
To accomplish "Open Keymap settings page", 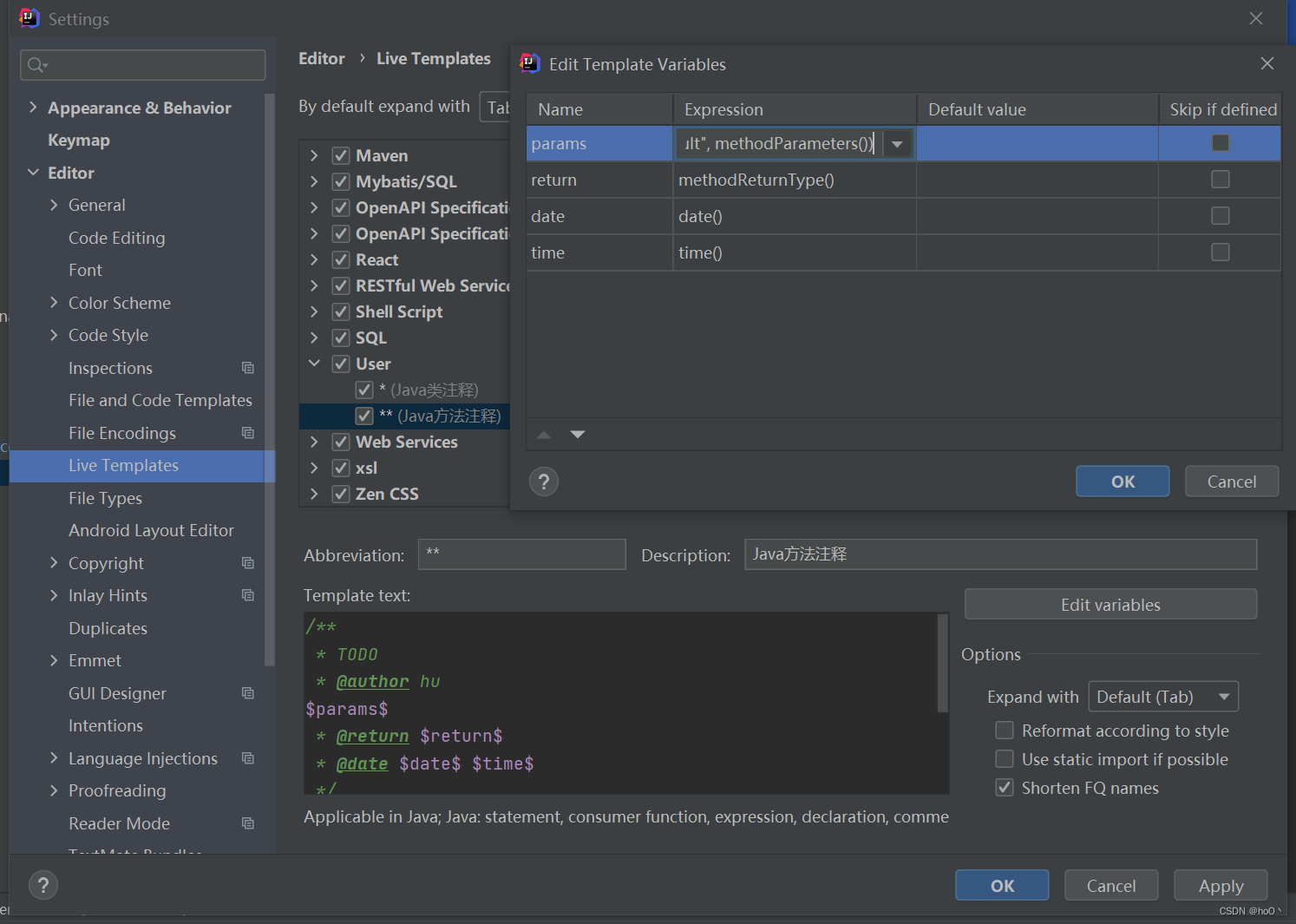I will click(79, 141).
